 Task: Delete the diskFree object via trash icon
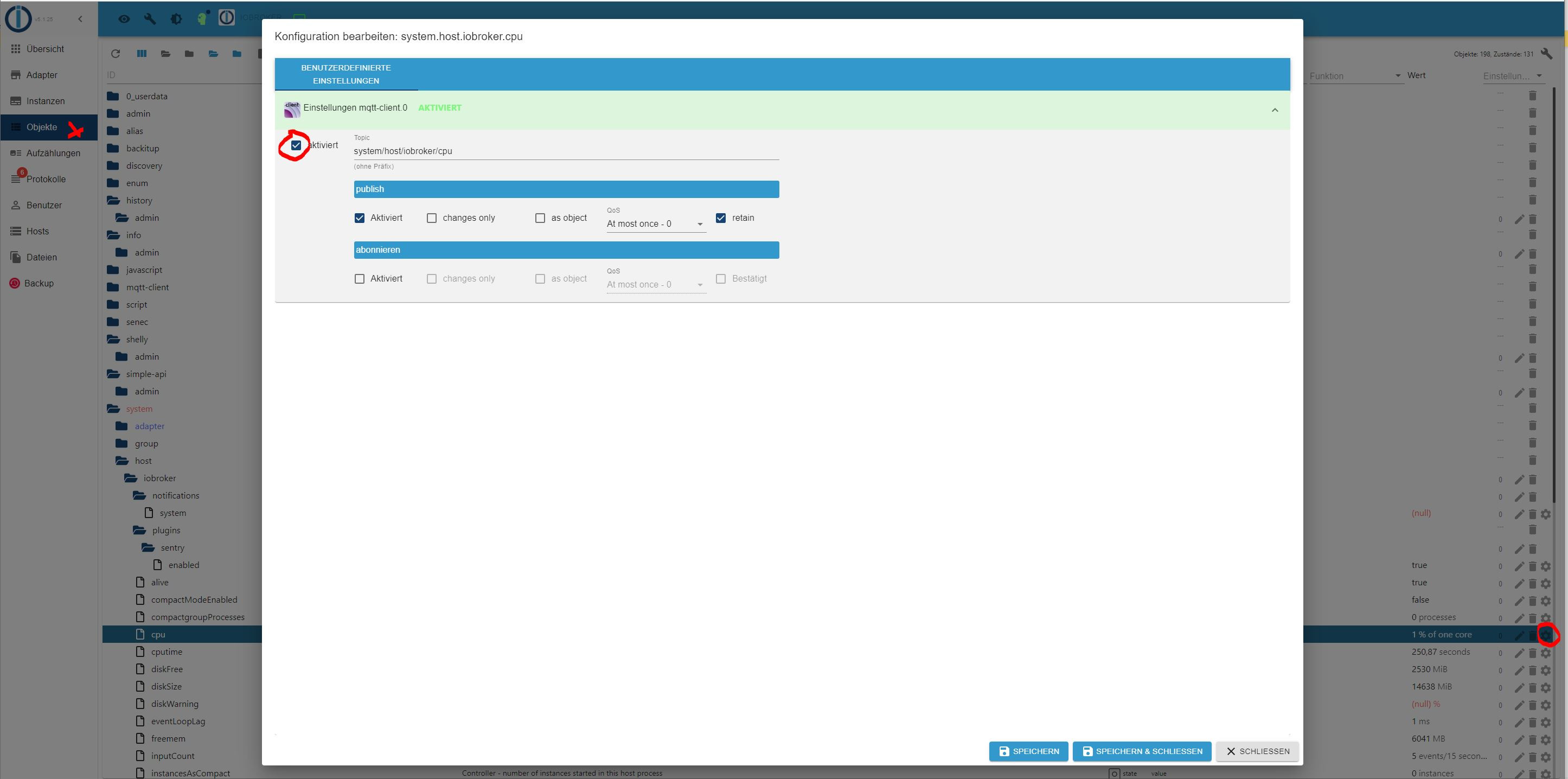(1533, 670)
